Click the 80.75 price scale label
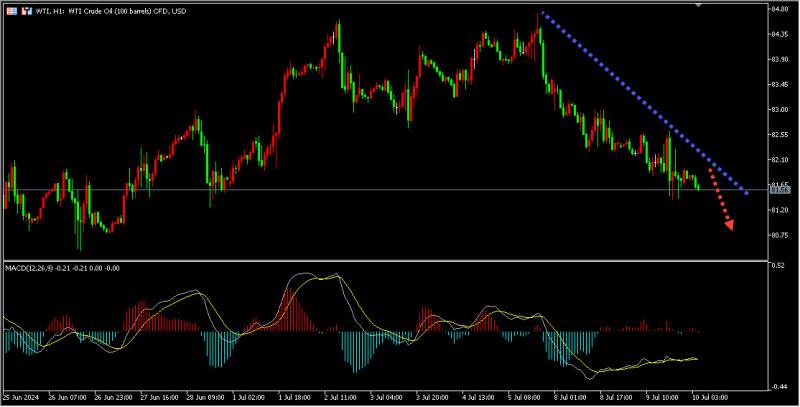 780,235
